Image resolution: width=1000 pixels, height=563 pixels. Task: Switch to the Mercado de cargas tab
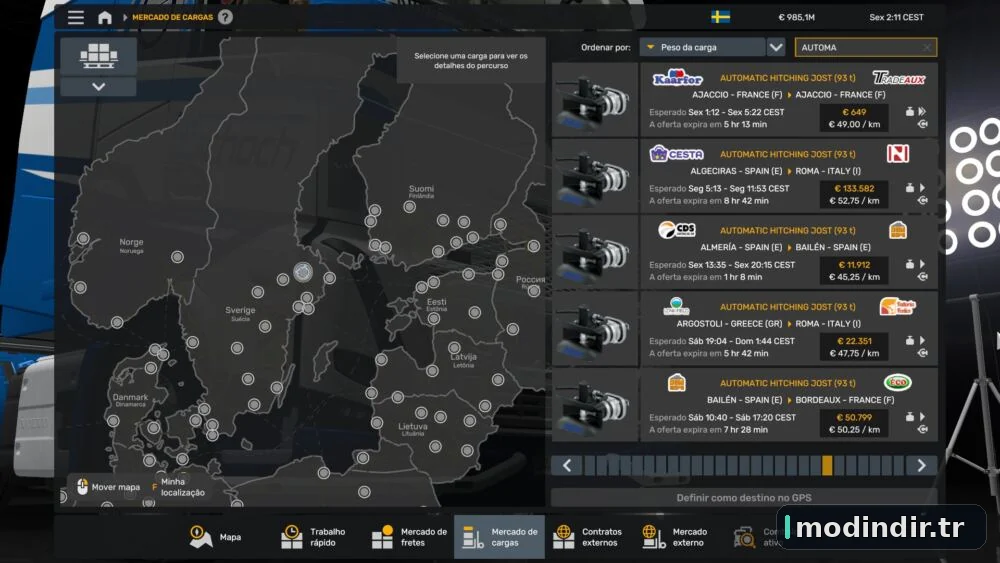click(499, 537)
